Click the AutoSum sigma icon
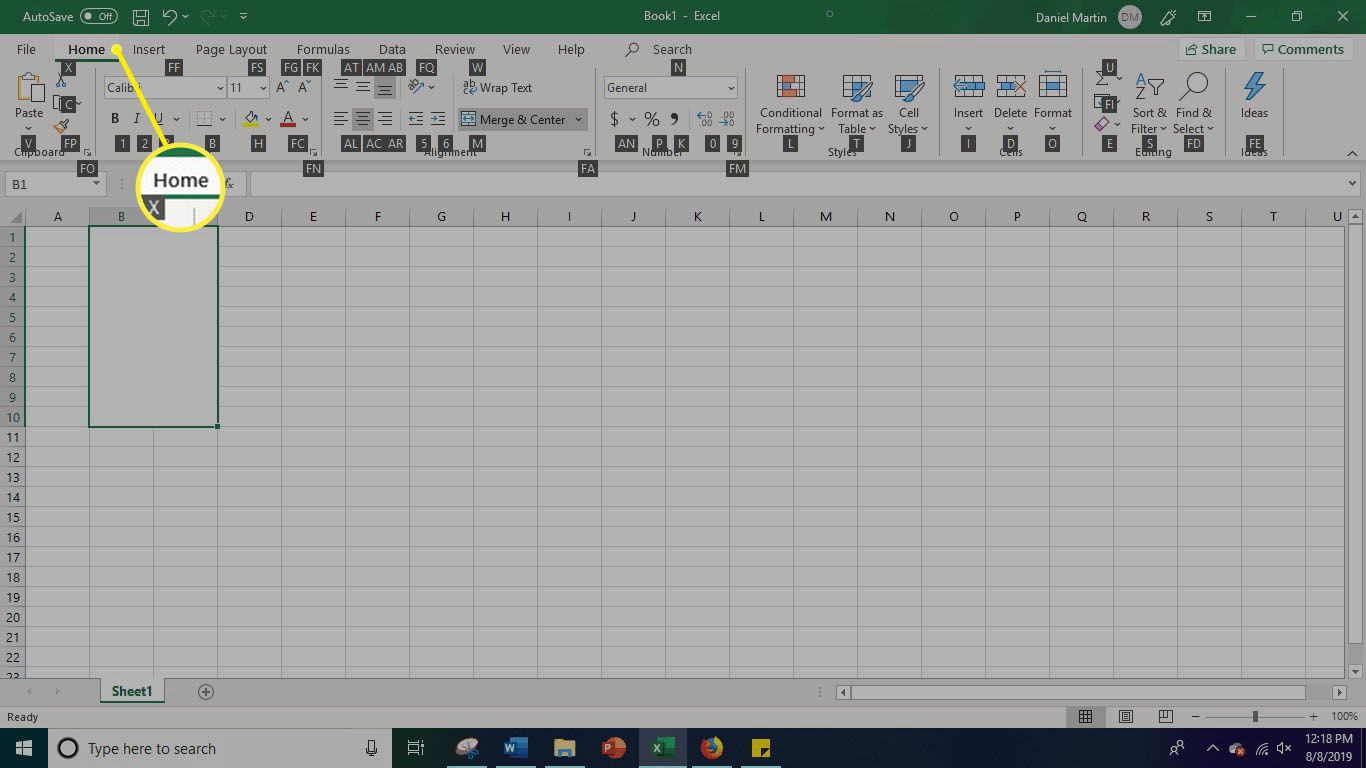Screen dimensions: 1366x768 tap(1102, 78)
